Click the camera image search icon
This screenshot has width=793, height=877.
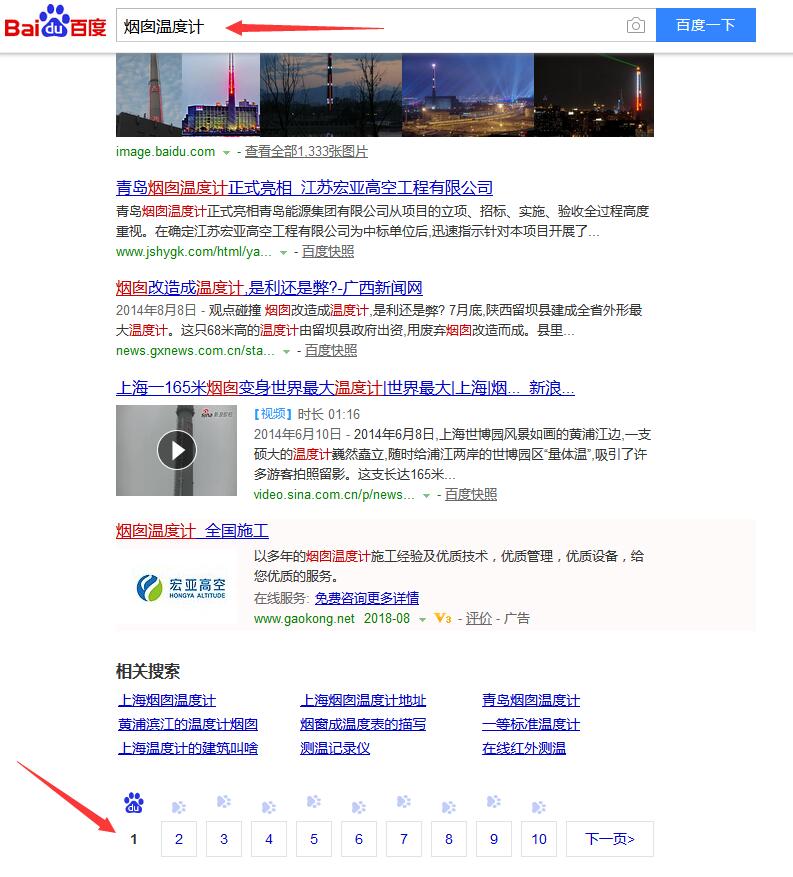tap(636, 26)
